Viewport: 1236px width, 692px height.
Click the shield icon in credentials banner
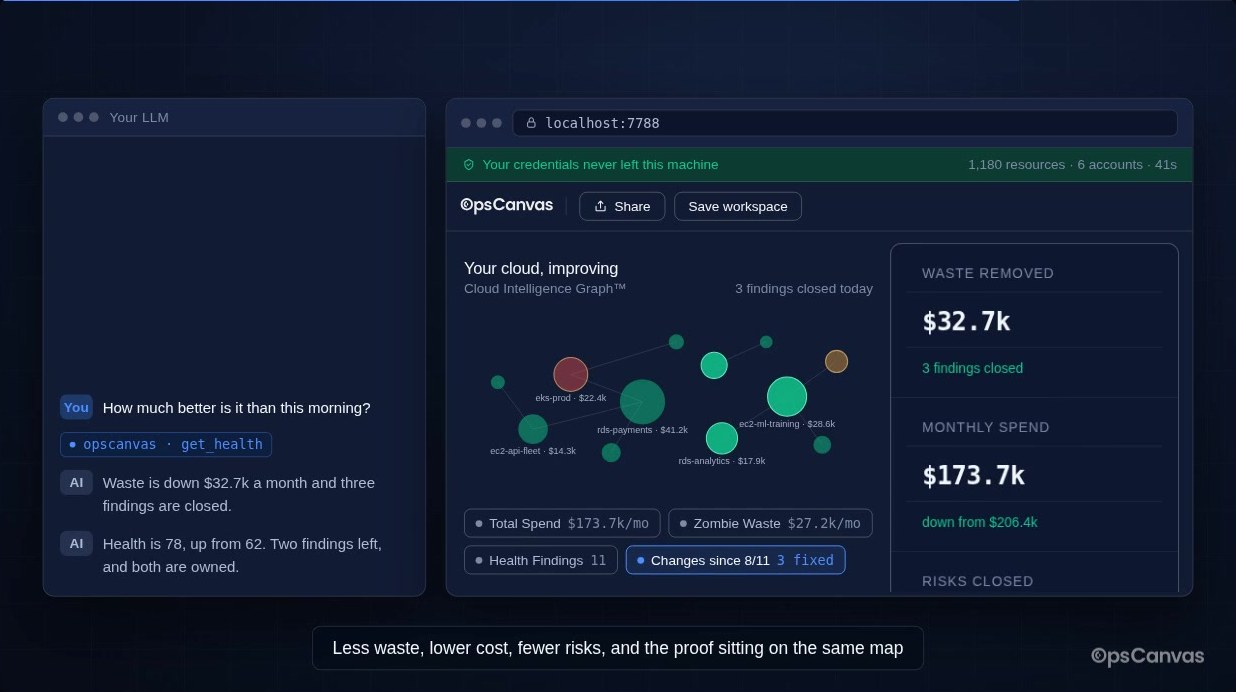(468, 164)
